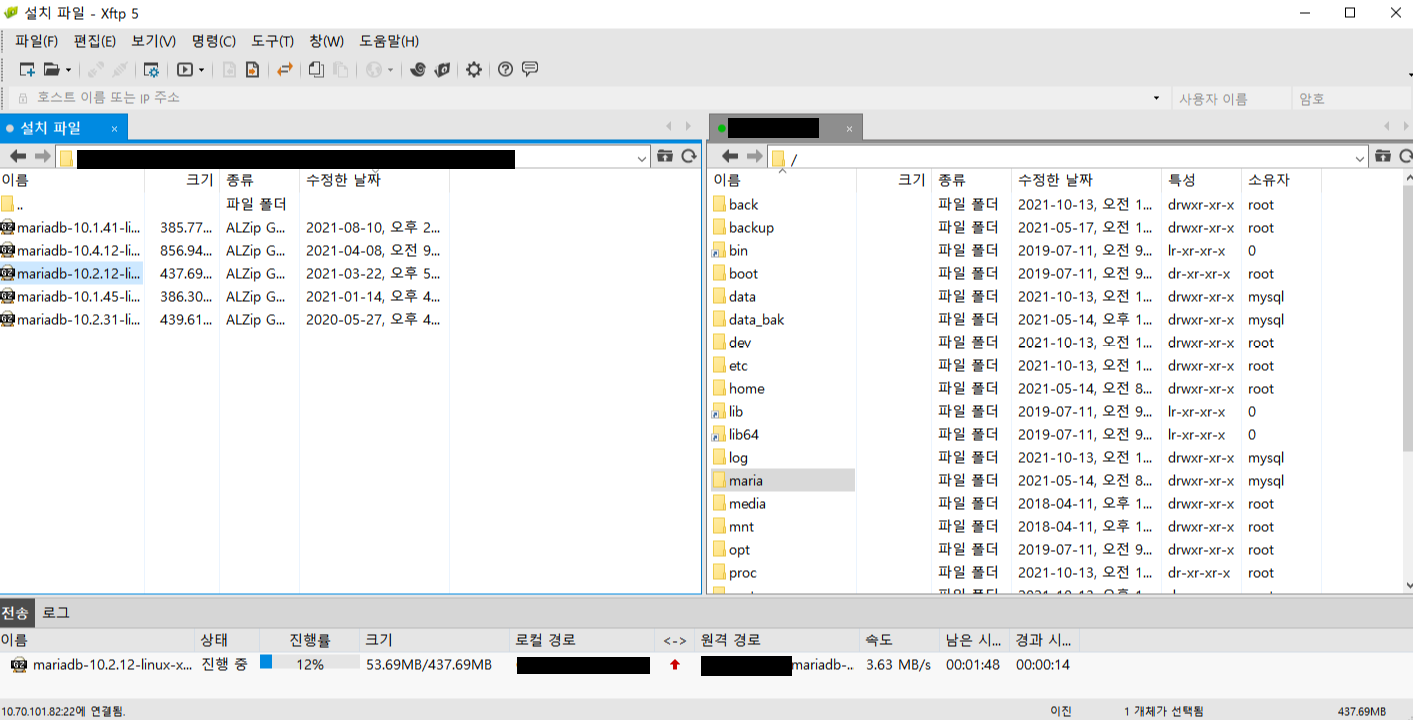Go forward in the remote pane
Viewport: 1413px width, 720px height.
754,156
